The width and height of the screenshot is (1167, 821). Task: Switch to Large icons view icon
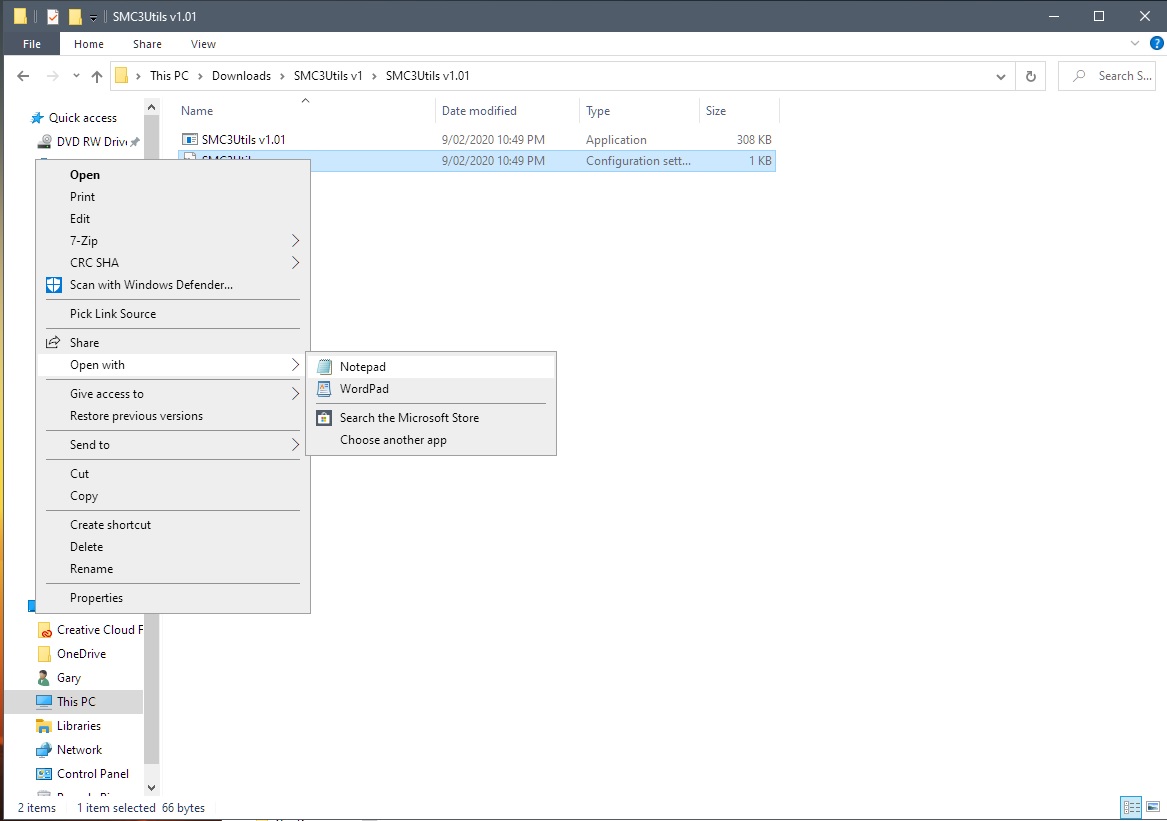pyautogui.click(x=1153, y=807)
